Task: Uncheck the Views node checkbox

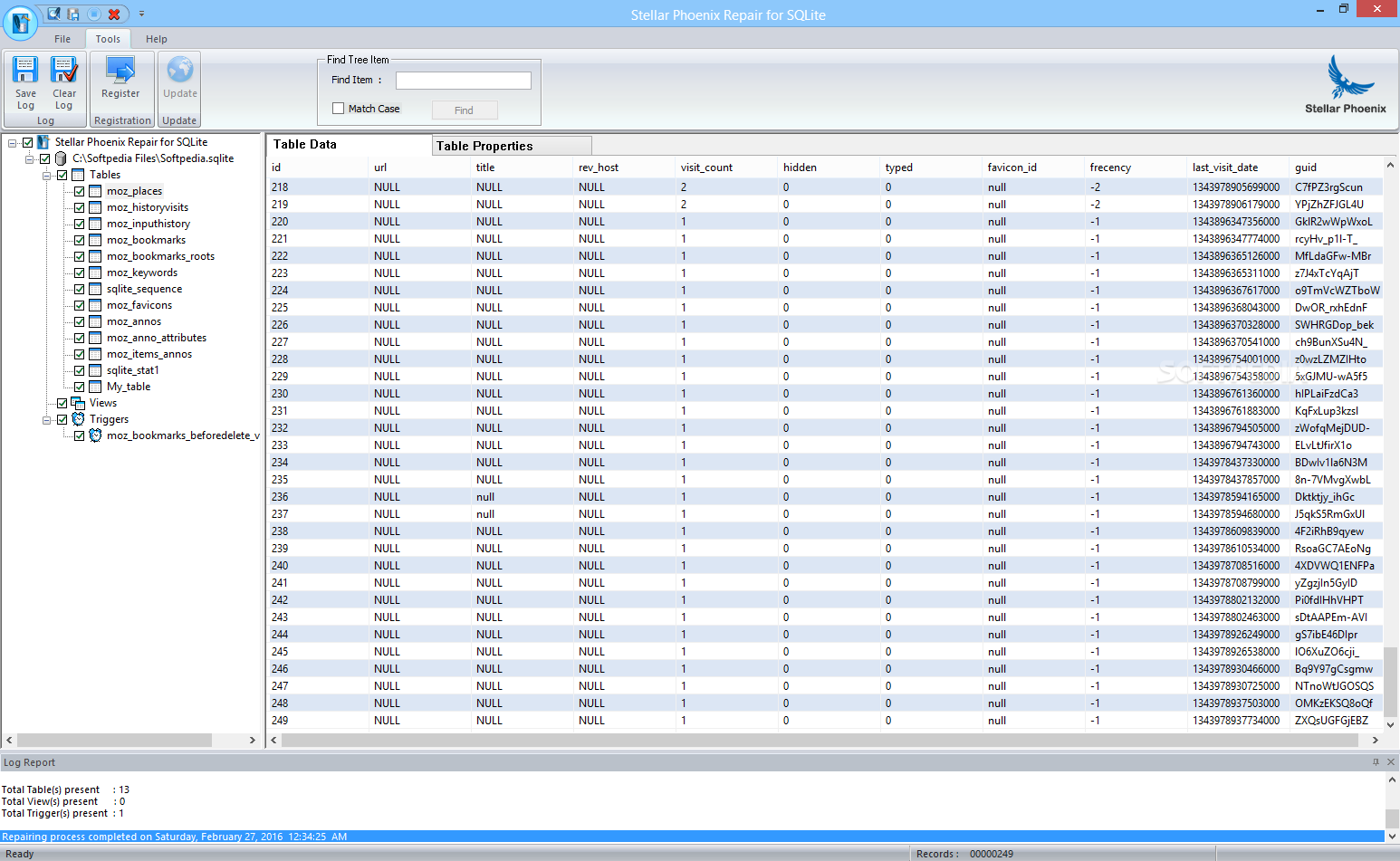Action: click(62, 404)
